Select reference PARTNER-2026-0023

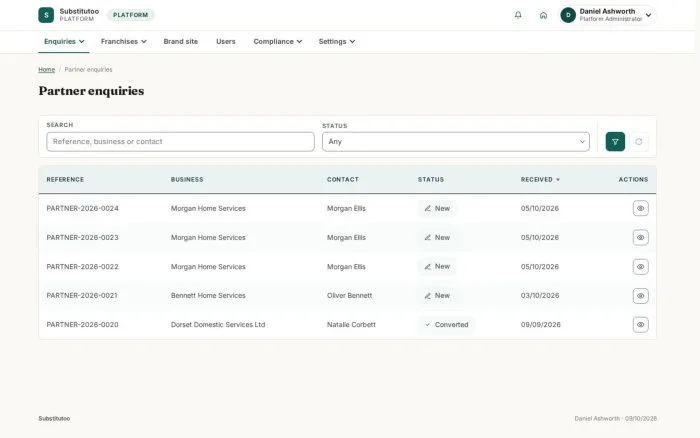tap(83, 238)
